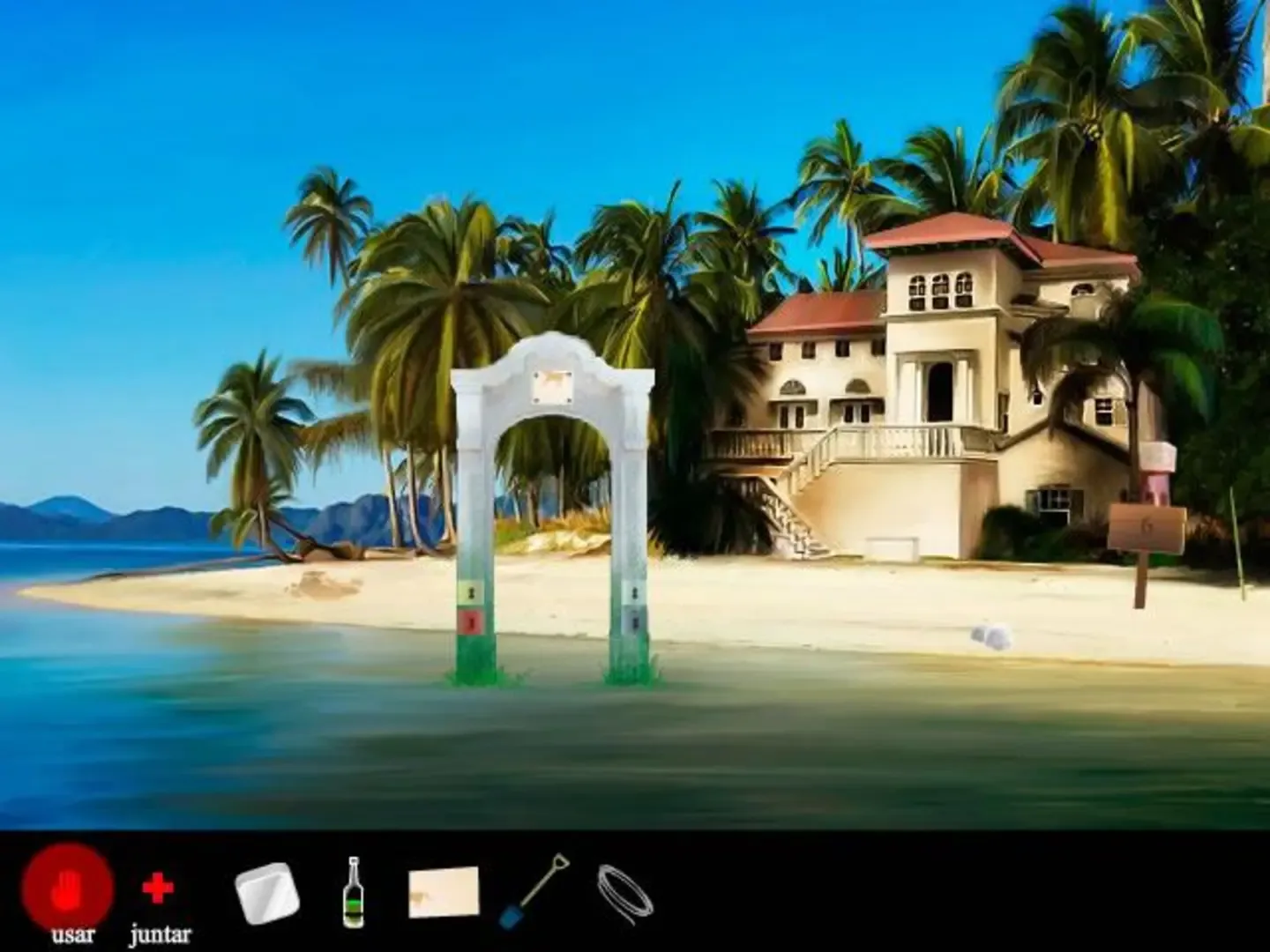Screen dimensions: 1270x952
Task: Choose the parchment paper inventory item
Action: point(444,891)
